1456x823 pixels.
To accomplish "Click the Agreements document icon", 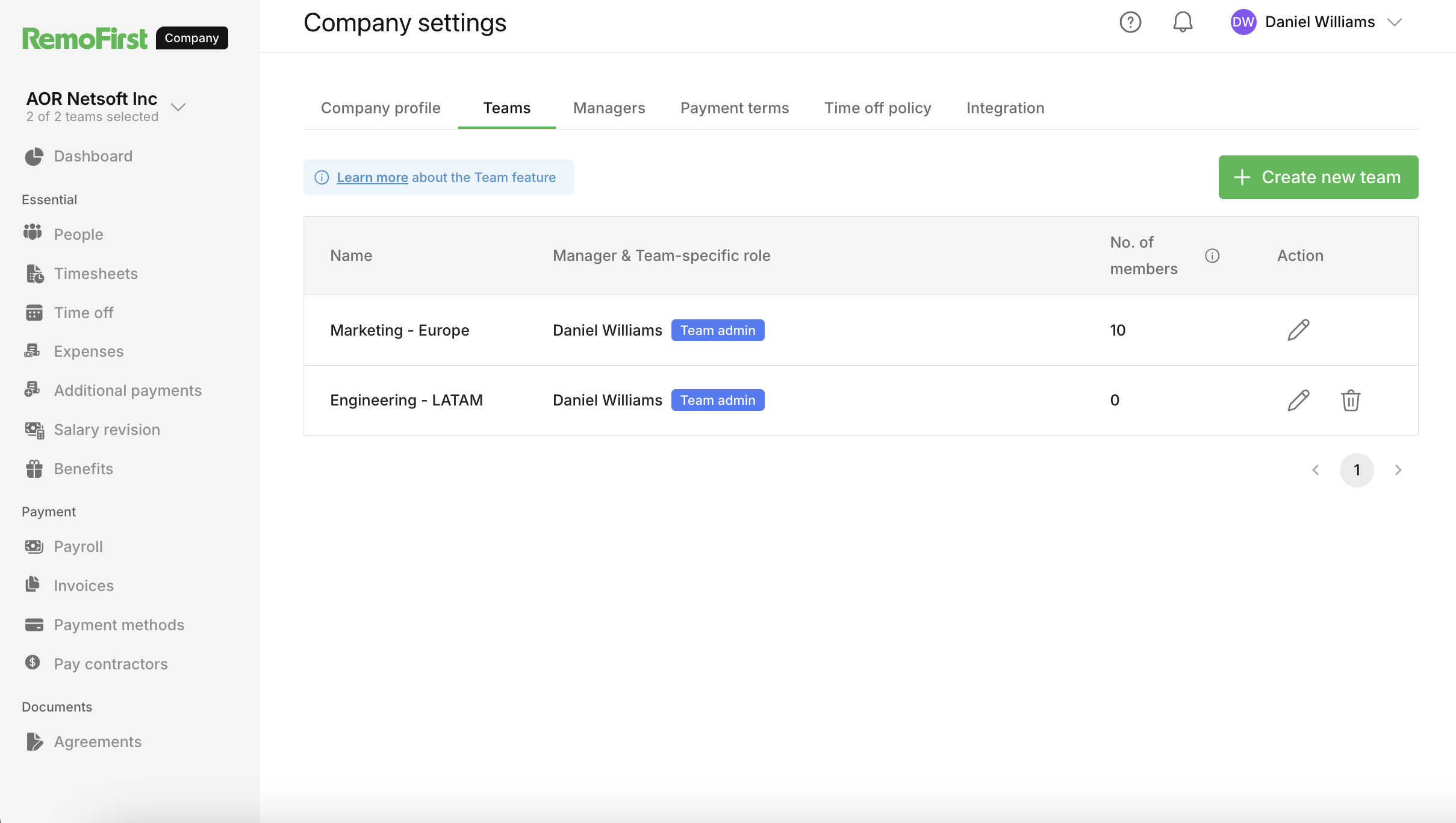I will point(35,742).
